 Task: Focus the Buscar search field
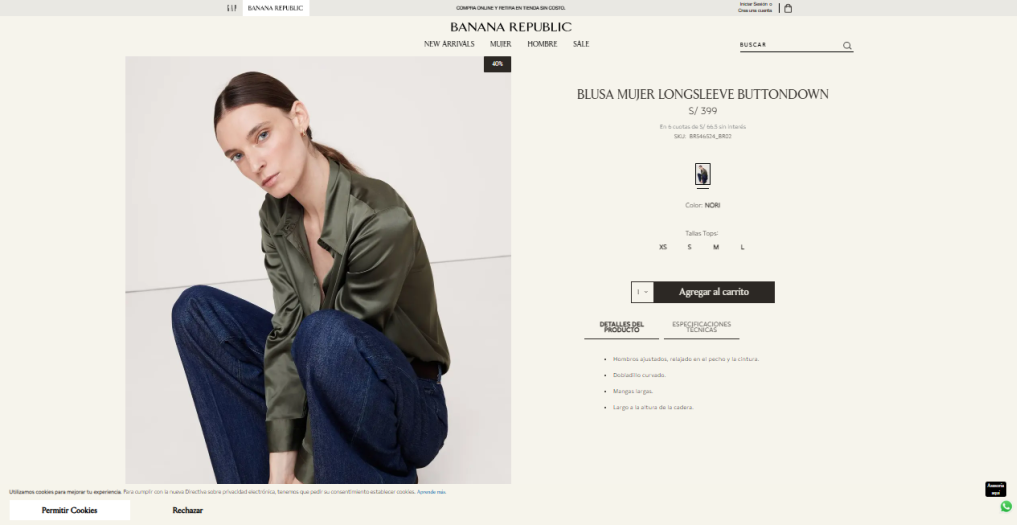[790, 45]
